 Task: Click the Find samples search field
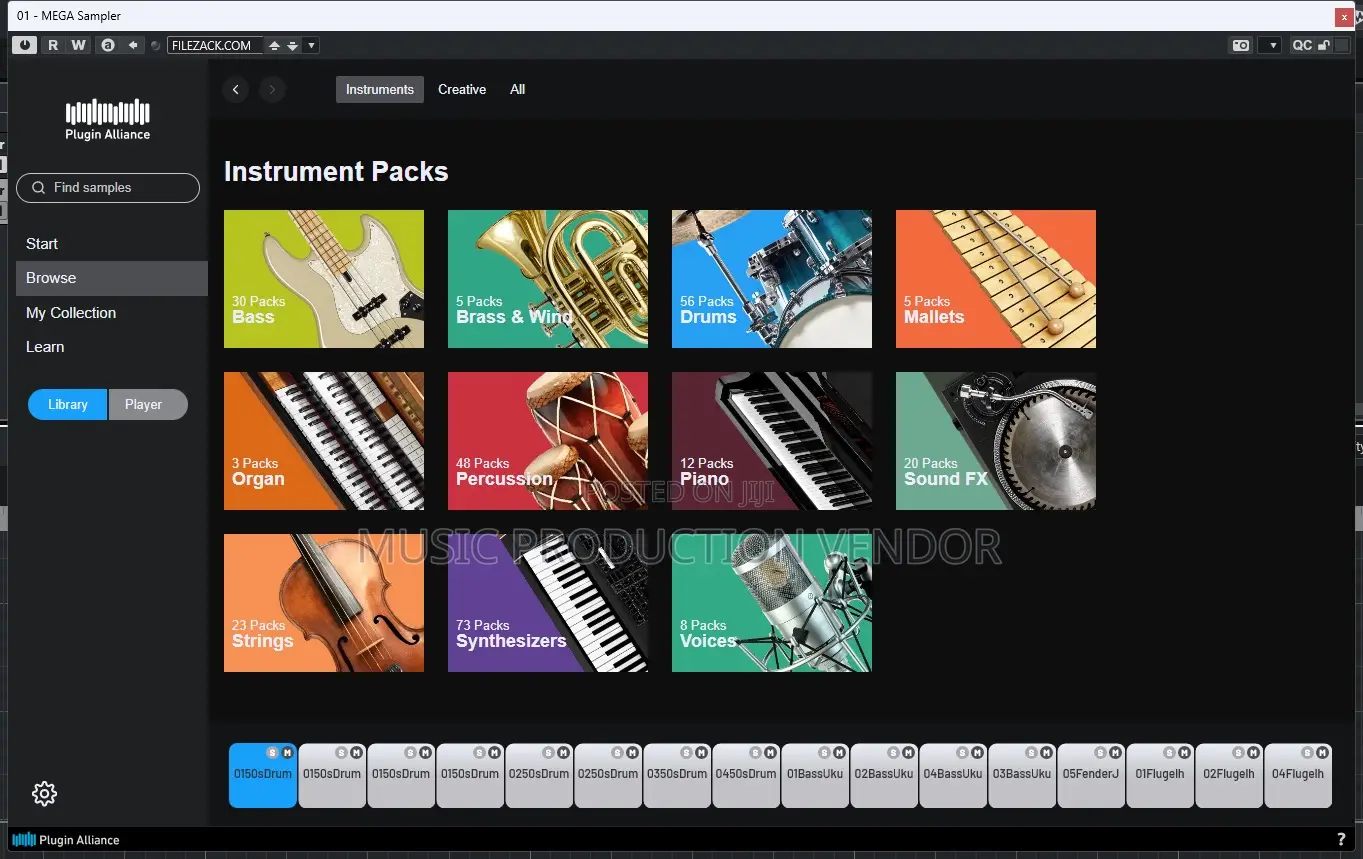[108, 188]
